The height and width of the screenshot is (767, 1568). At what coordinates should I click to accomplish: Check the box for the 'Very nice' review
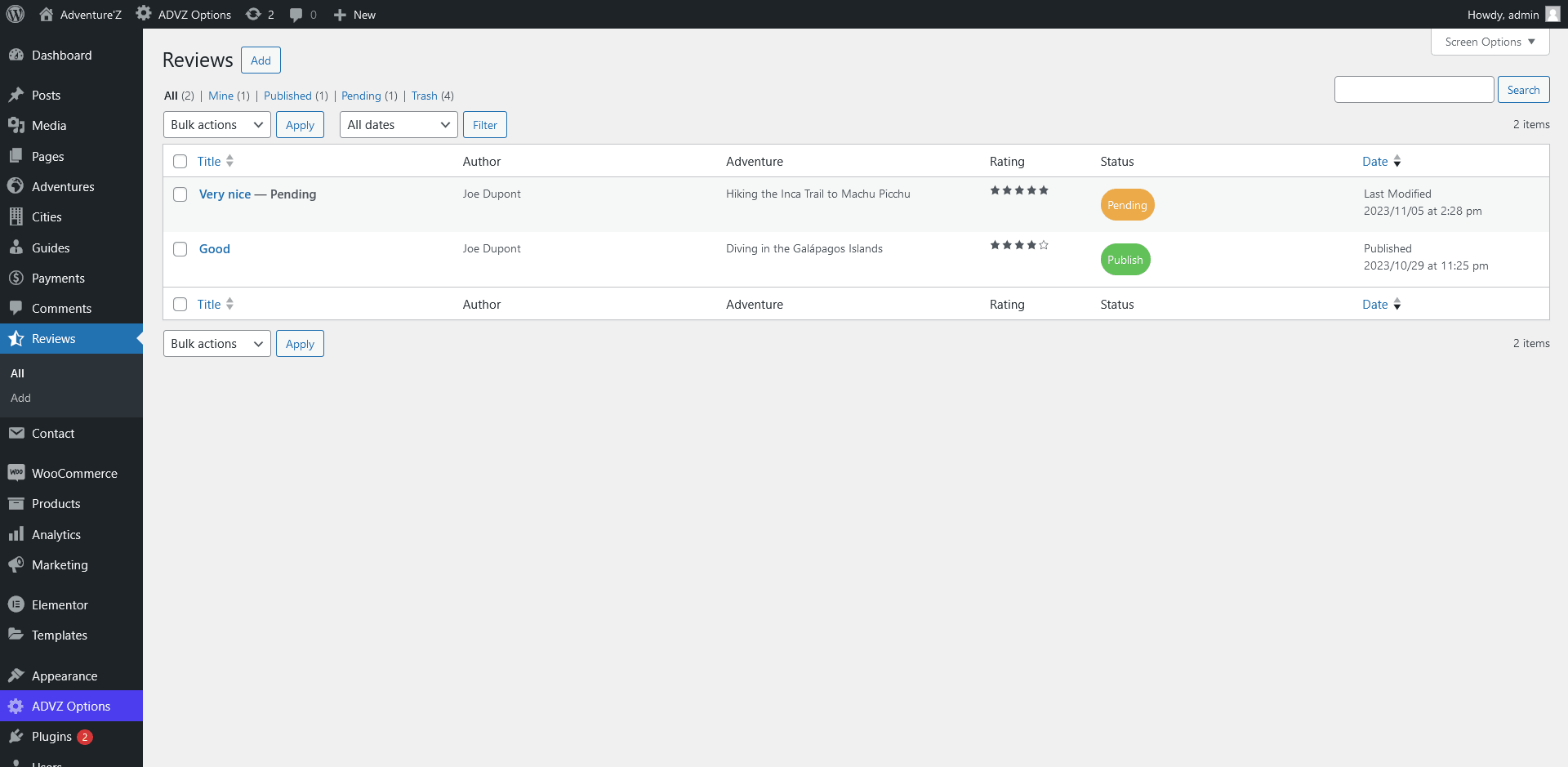(x=180, y=194)
